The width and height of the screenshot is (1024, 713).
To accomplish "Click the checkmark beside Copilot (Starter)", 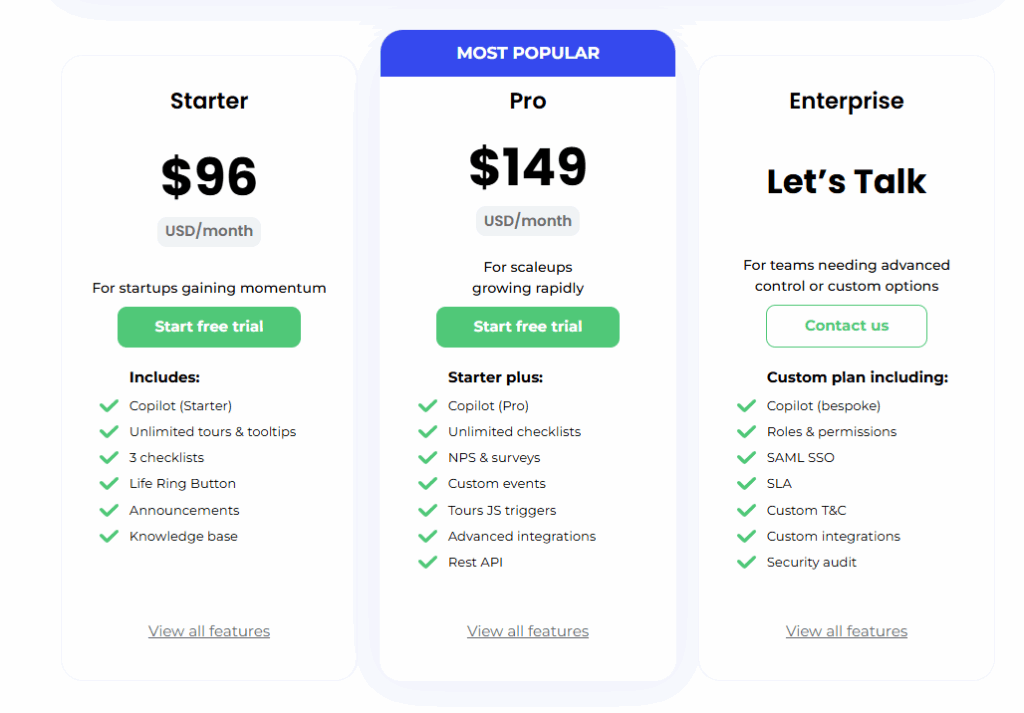I will coord(109,406).
